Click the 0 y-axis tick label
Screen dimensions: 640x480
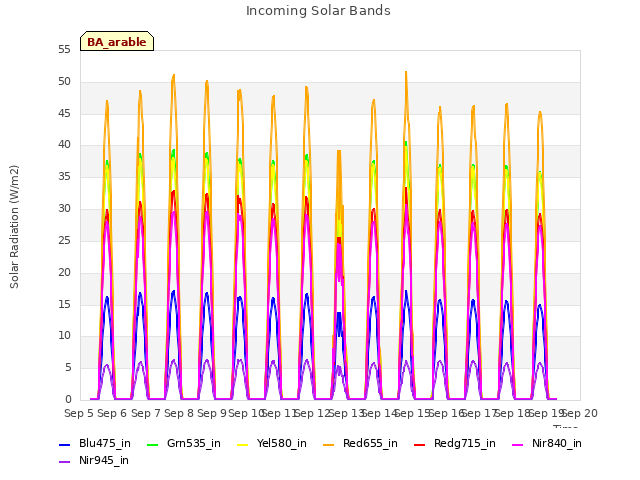[68, 399]
